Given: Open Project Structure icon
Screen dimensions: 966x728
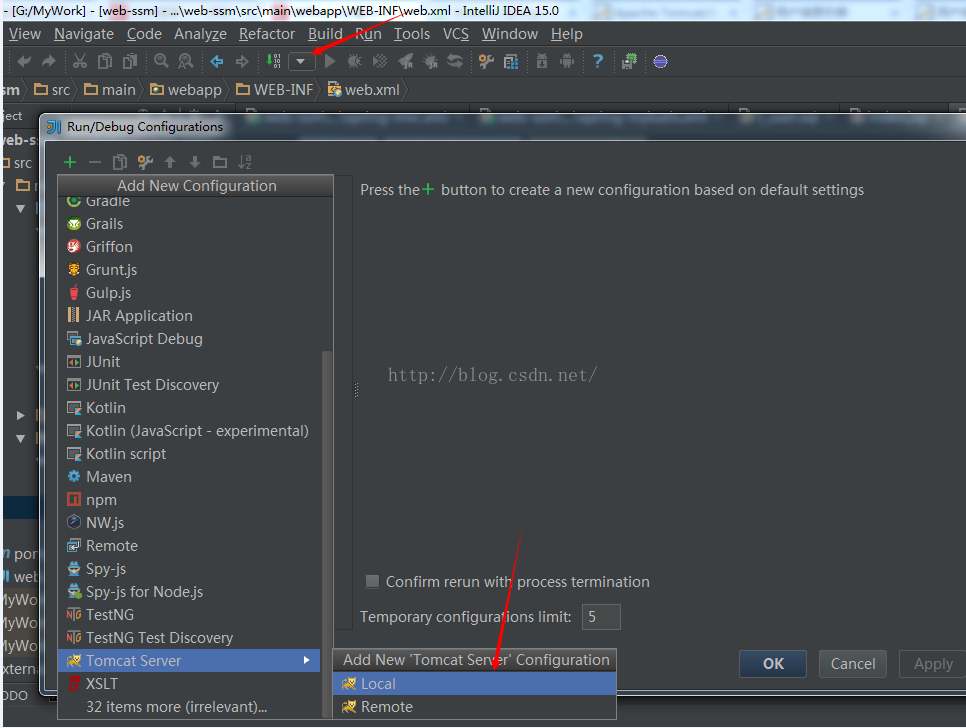Looking at the screenshot, I should coord(511,61).
